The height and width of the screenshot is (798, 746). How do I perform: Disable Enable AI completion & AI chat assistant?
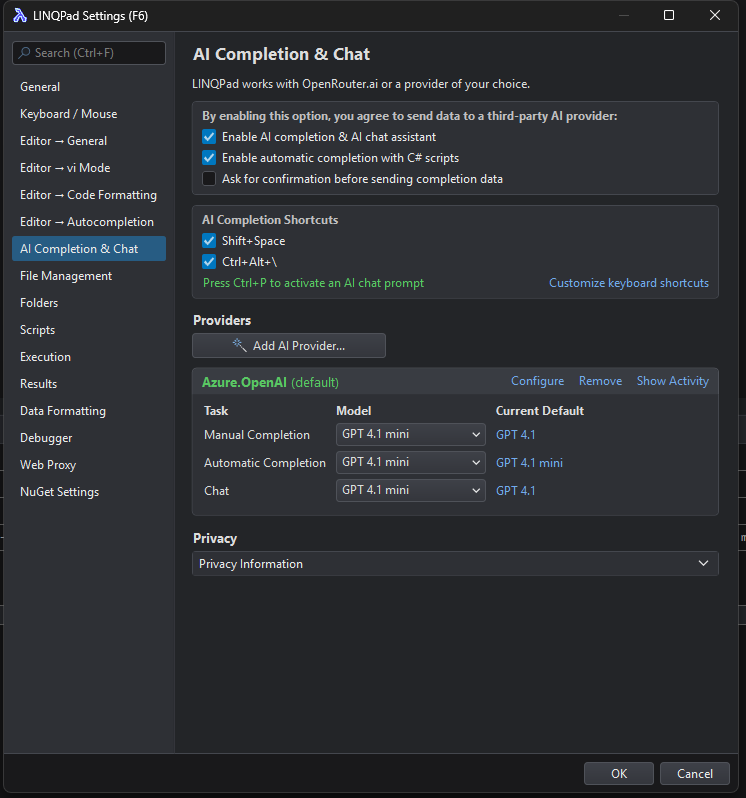pos(209,137)
